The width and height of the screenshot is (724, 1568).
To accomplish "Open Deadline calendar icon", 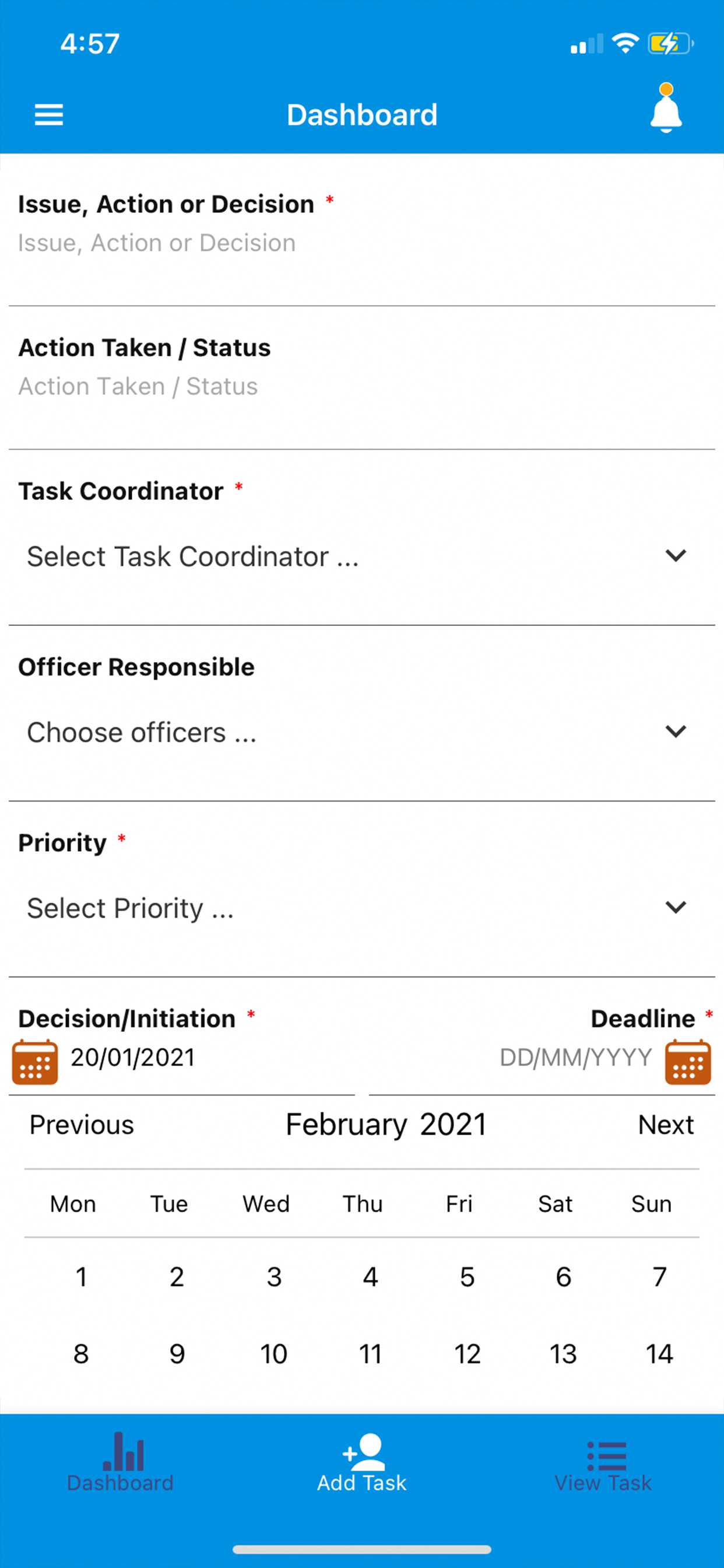I will [x=688, y=1062].
